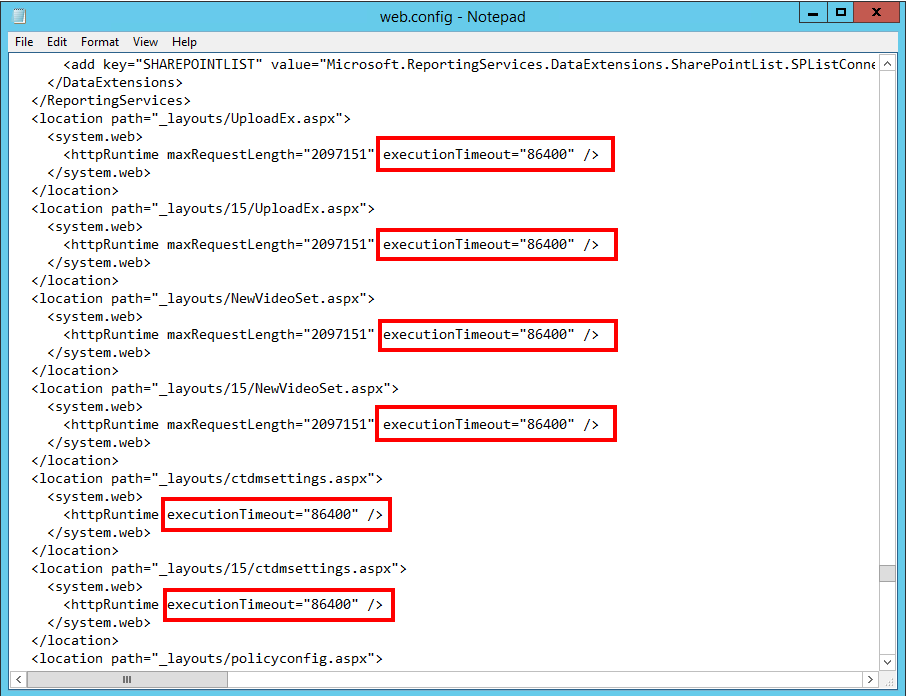
Task: Open the Format menu
Action: pyautogui.click(x=99, y=42)
